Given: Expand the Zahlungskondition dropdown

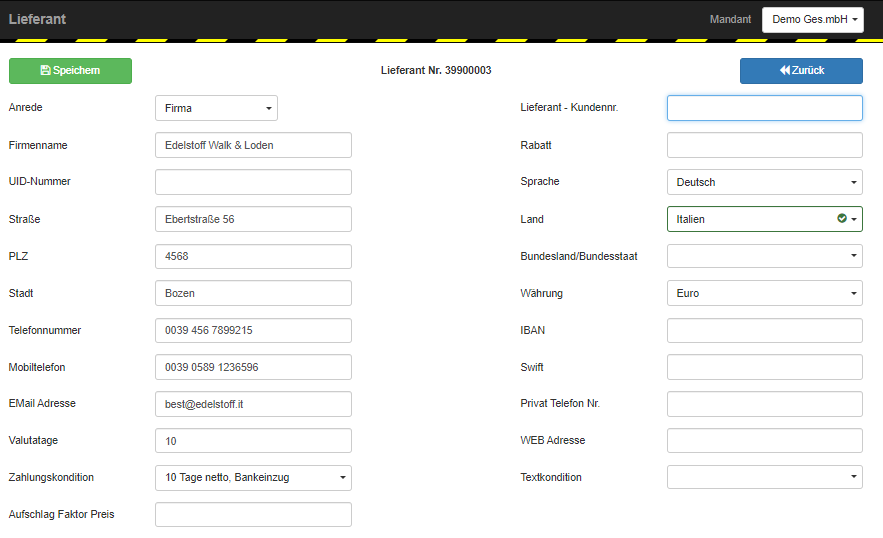Looking at the screenshot, I should pos(253,478).
